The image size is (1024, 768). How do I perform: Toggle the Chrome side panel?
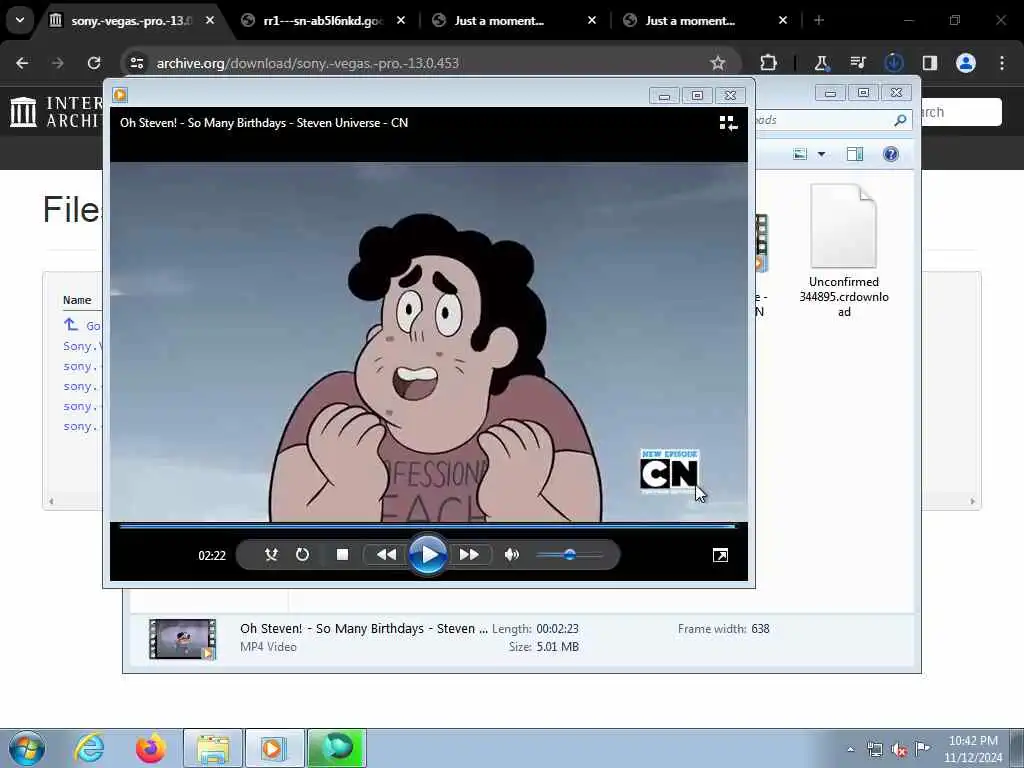(x=930, y=63)
